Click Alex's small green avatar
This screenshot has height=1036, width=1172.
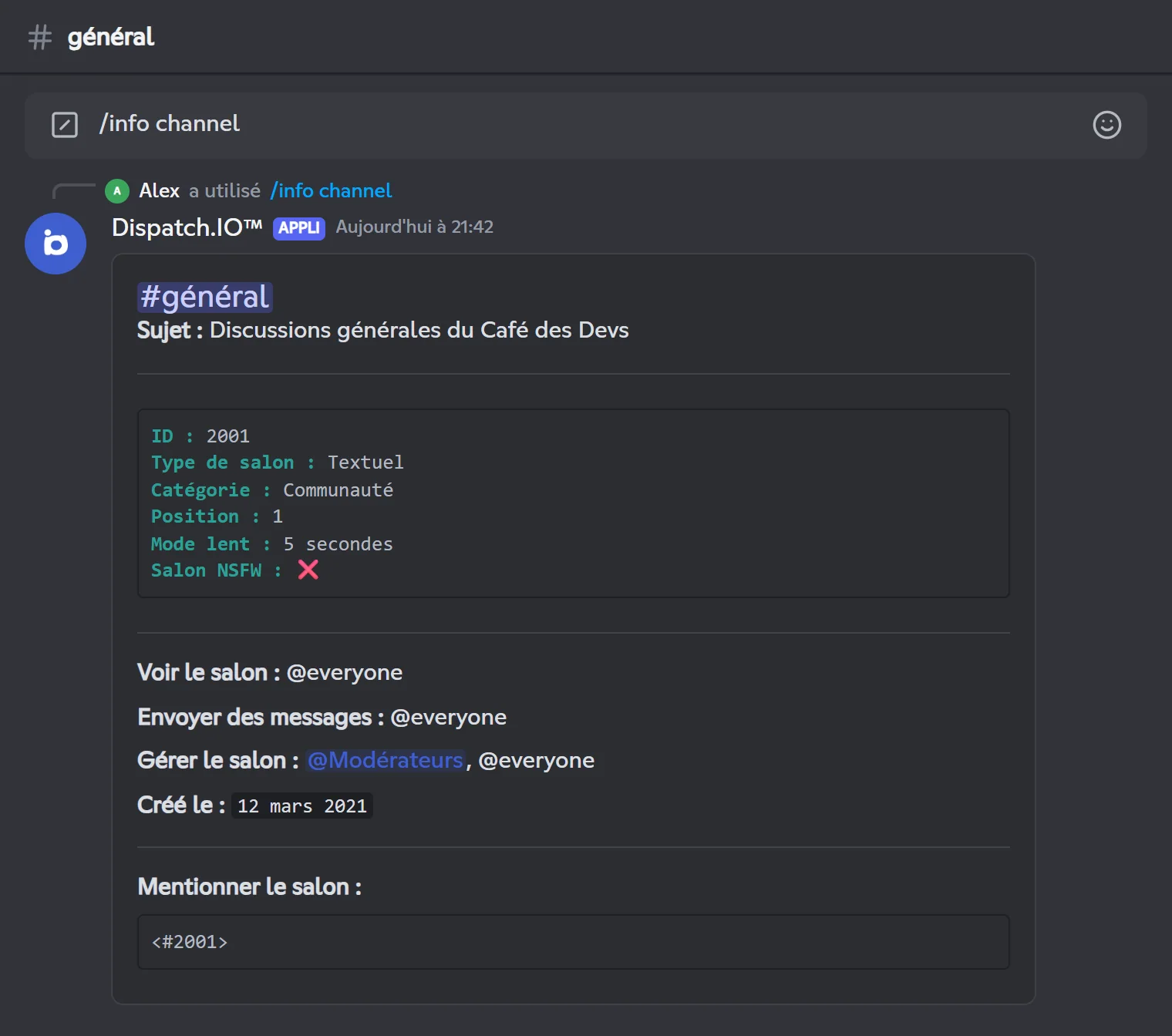pyautogui.click(x=117, y=191)
